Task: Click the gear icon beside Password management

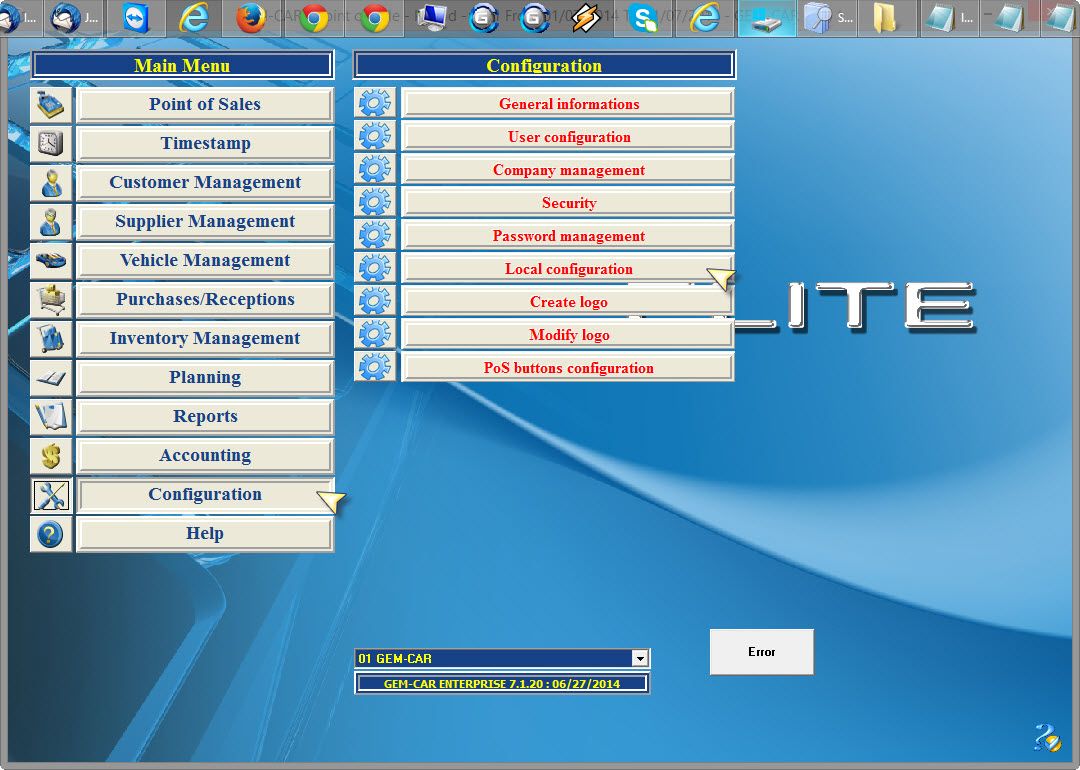Action: pyautogui.click(x=375, y=236)
